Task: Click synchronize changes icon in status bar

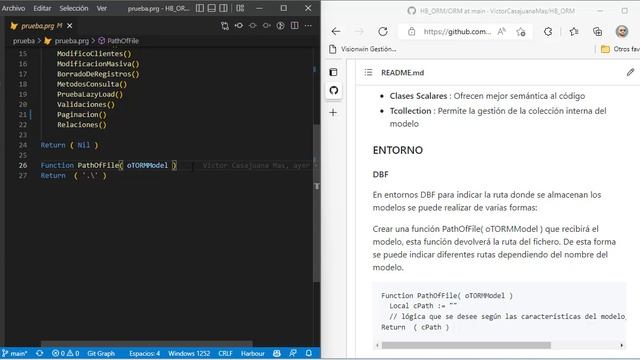Action: click(x=40, y=353)
